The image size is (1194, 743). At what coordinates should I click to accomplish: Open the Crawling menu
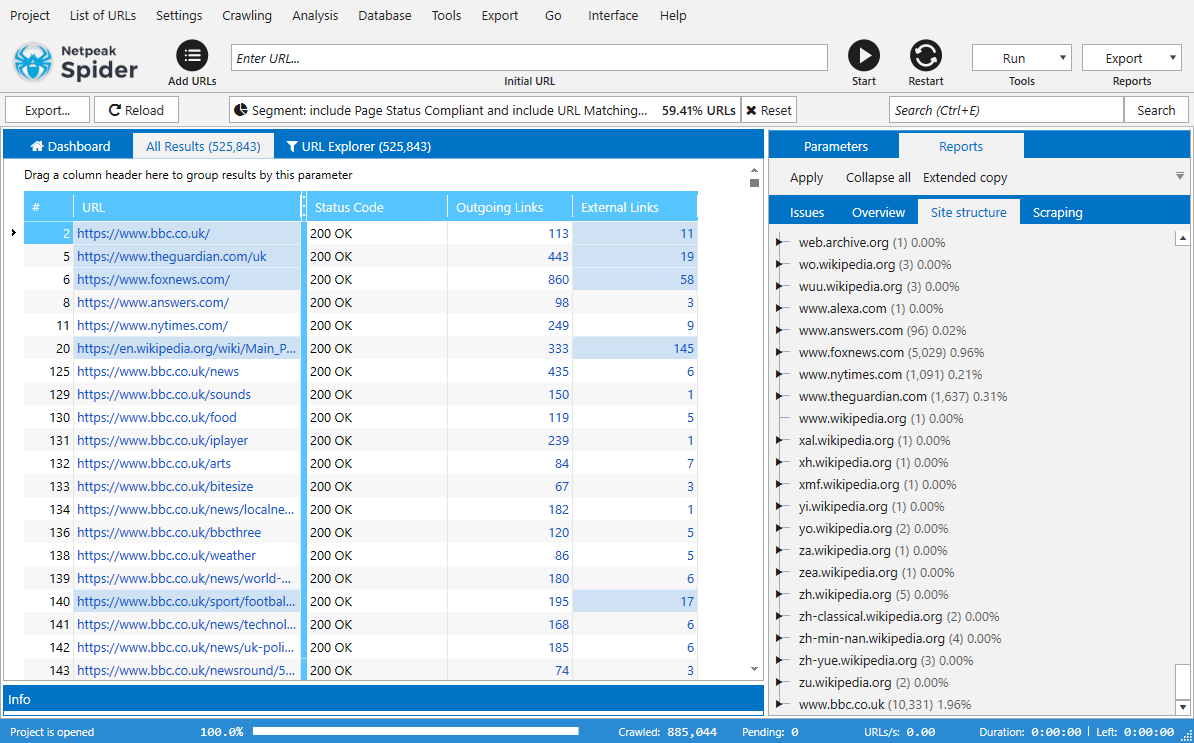click(x=247, y=15)
